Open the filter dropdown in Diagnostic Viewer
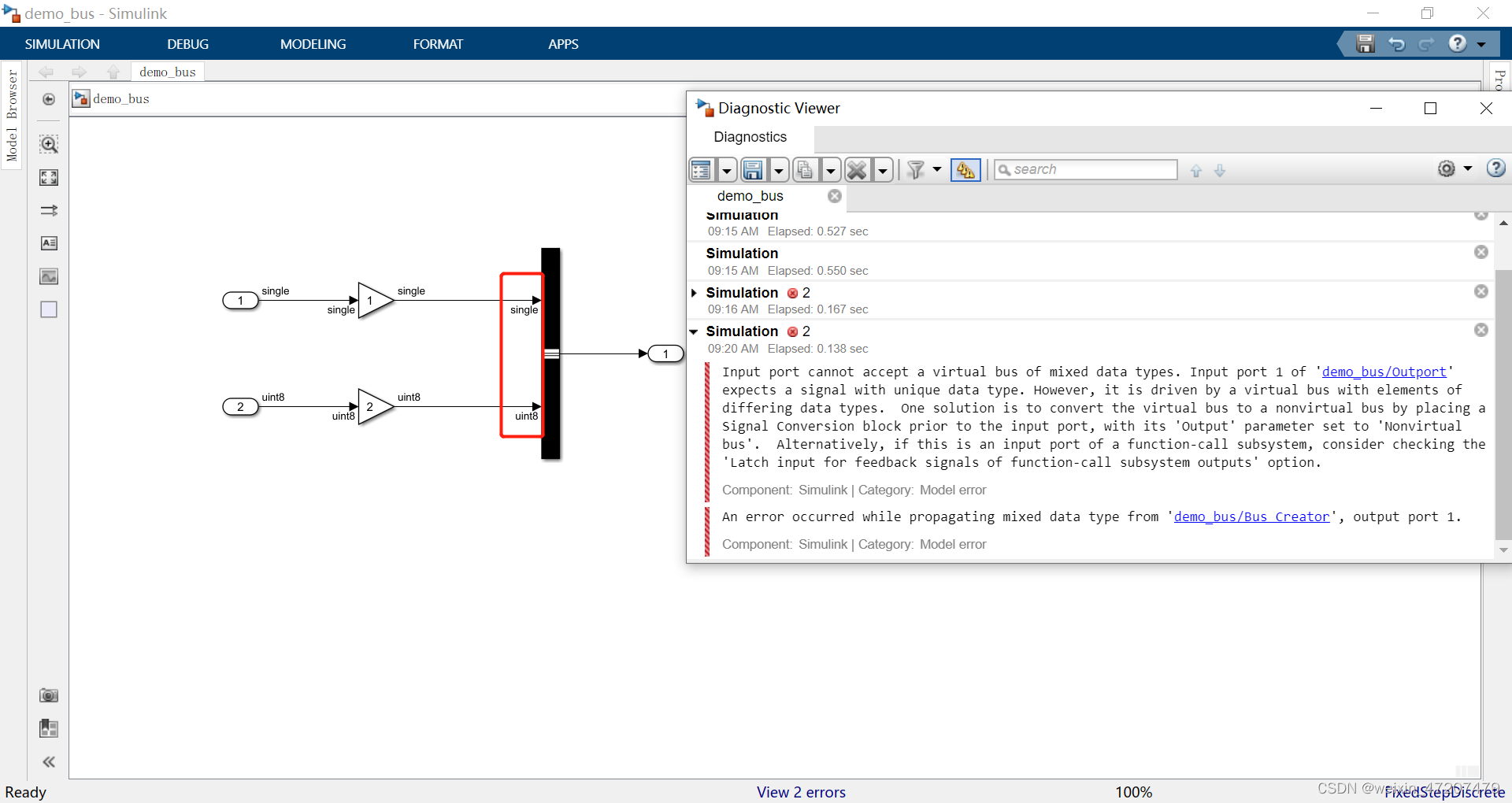 [936, 169]
